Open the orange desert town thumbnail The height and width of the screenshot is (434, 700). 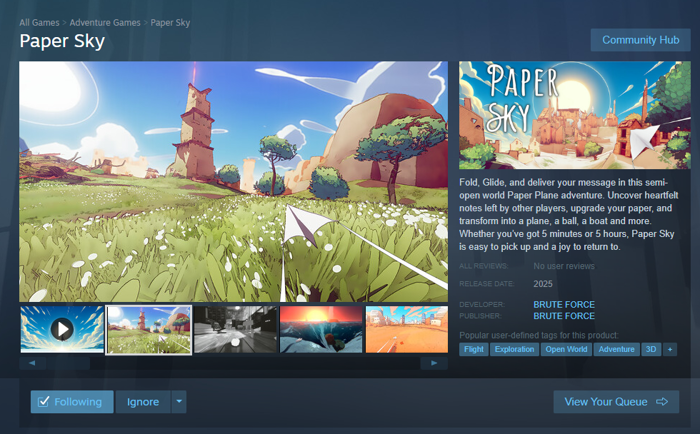[x=407, y=330]
